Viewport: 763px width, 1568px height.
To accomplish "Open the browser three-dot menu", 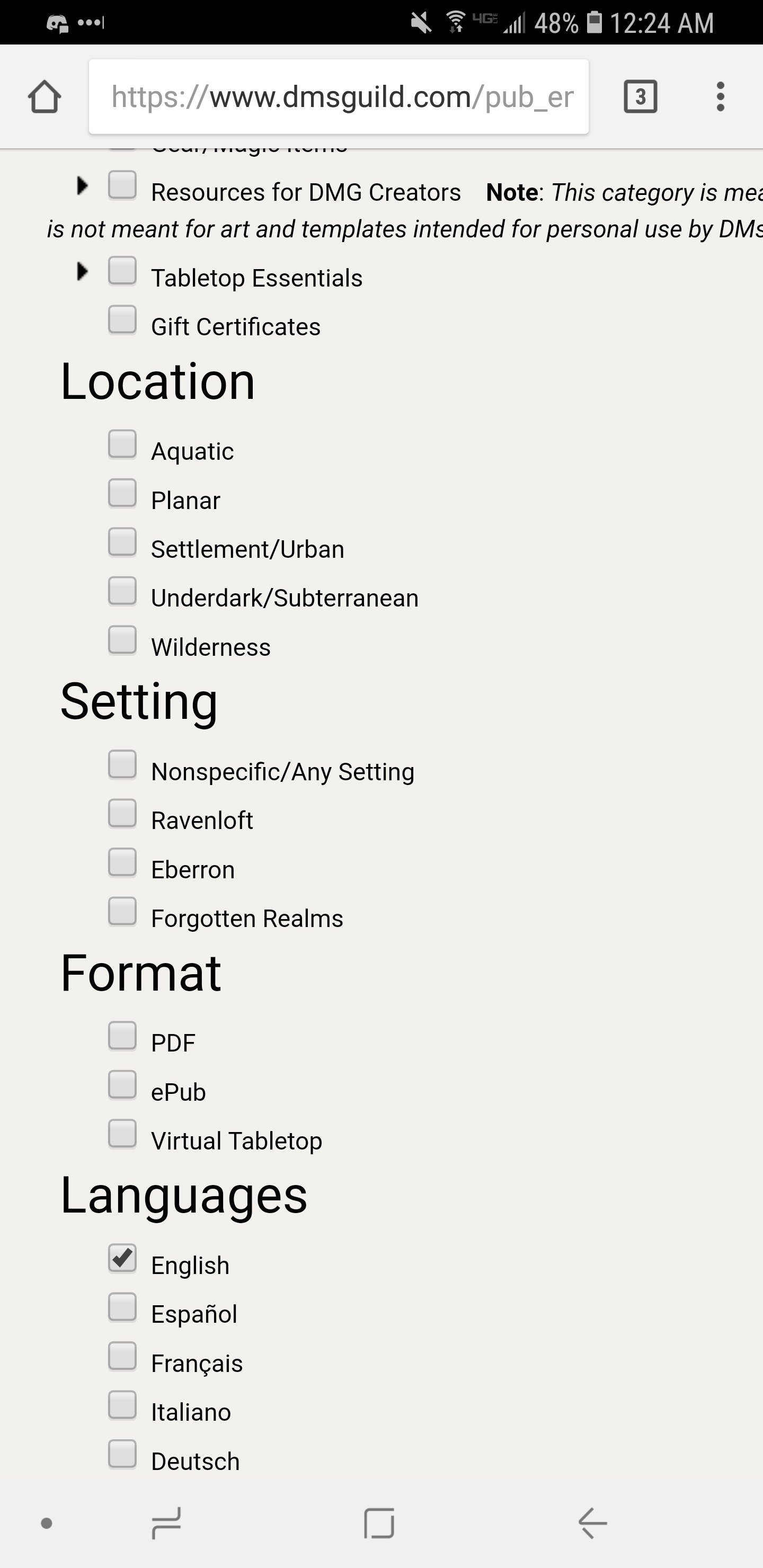I will (x=721, y=97).
